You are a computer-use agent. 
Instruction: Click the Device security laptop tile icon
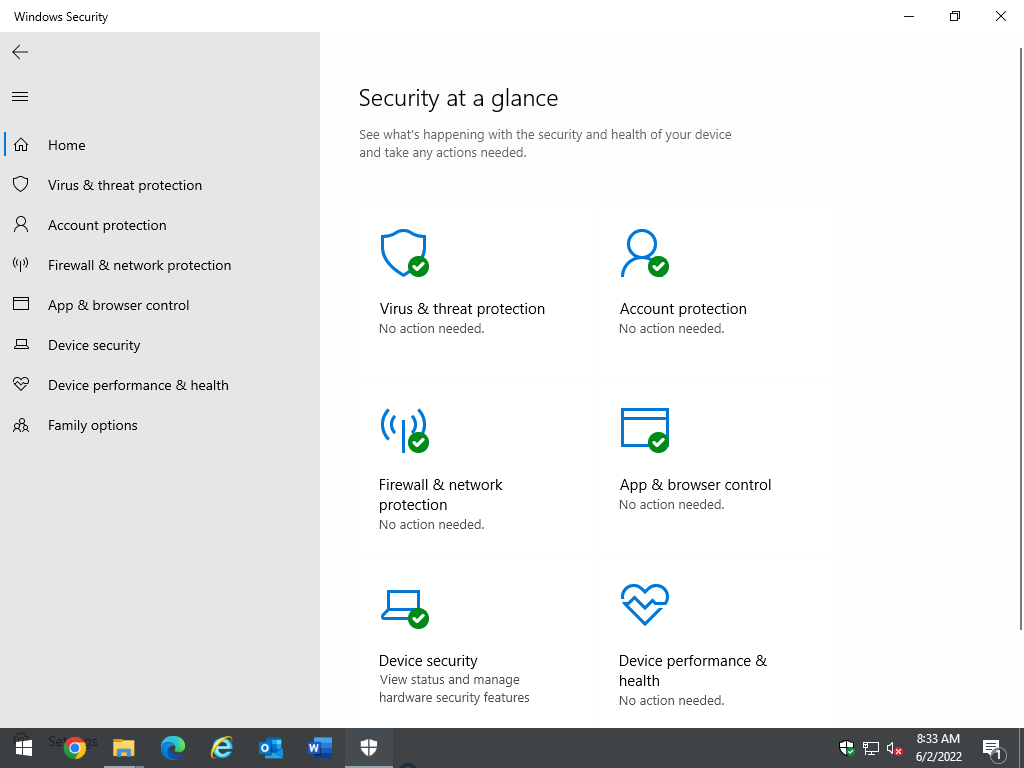404,606
